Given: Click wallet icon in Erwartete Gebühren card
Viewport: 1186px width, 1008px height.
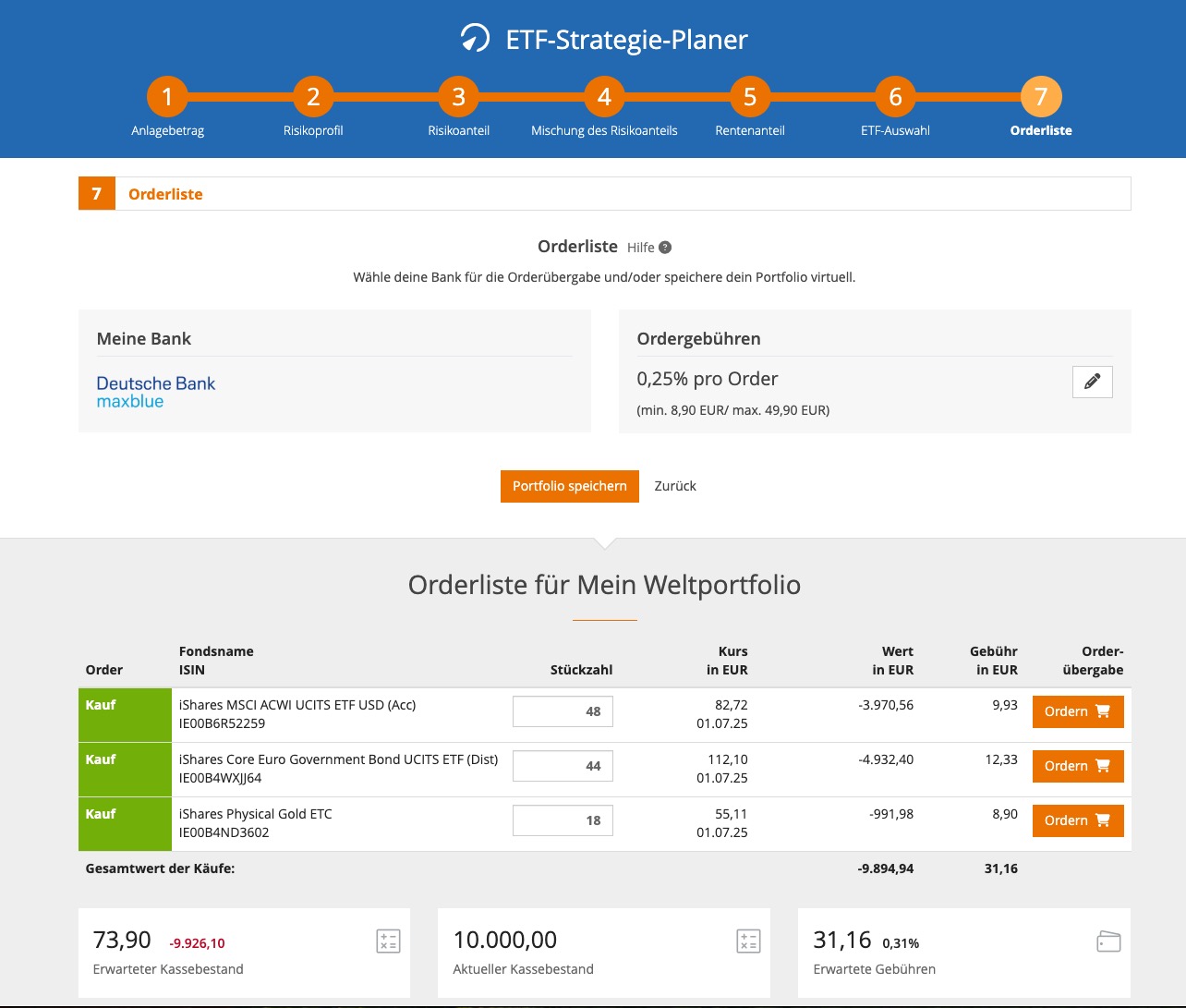Looking at the screenshot, I should pos(1107,941).
